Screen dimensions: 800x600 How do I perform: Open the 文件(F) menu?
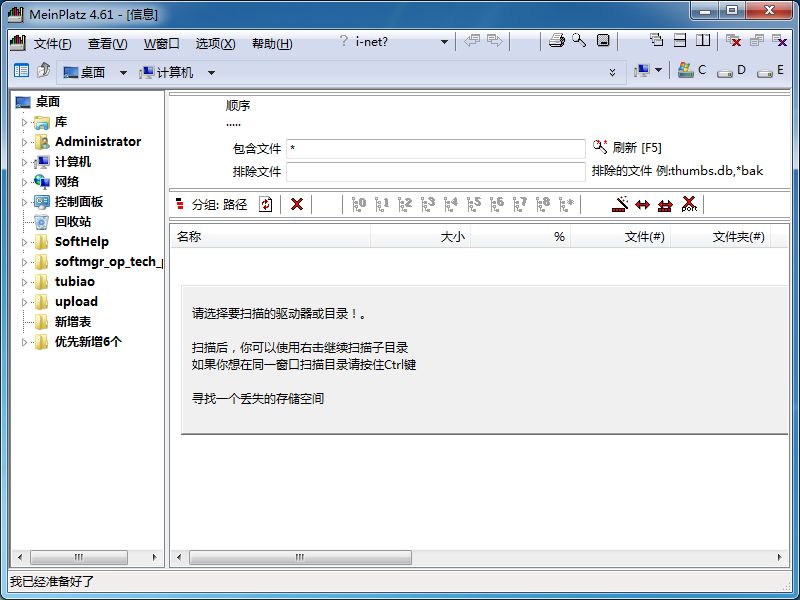(x=52, y=44)
